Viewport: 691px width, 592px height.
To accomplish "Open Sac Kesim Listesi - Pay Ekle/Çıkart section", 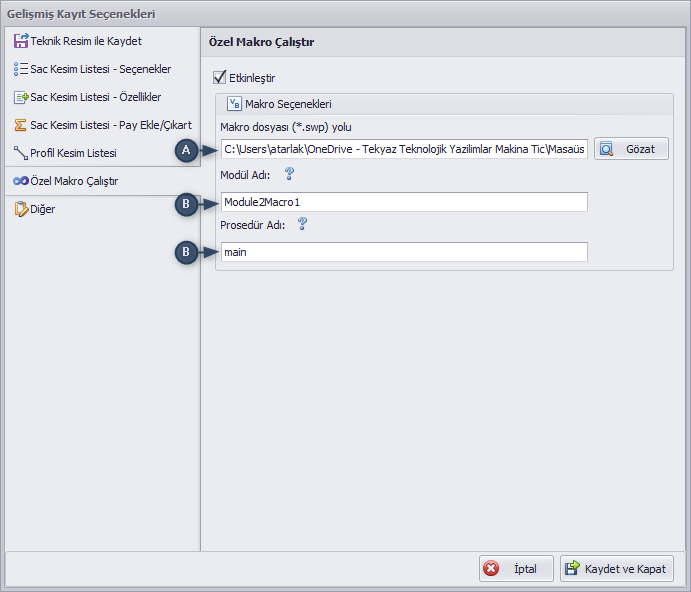I will point(102,125).
